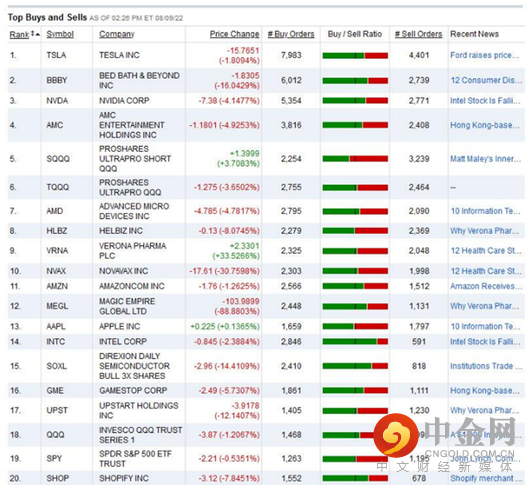Open '12 Consumer Dis...' news link
The height and width of the screenshot is (485, 530).
pos(486,80)
